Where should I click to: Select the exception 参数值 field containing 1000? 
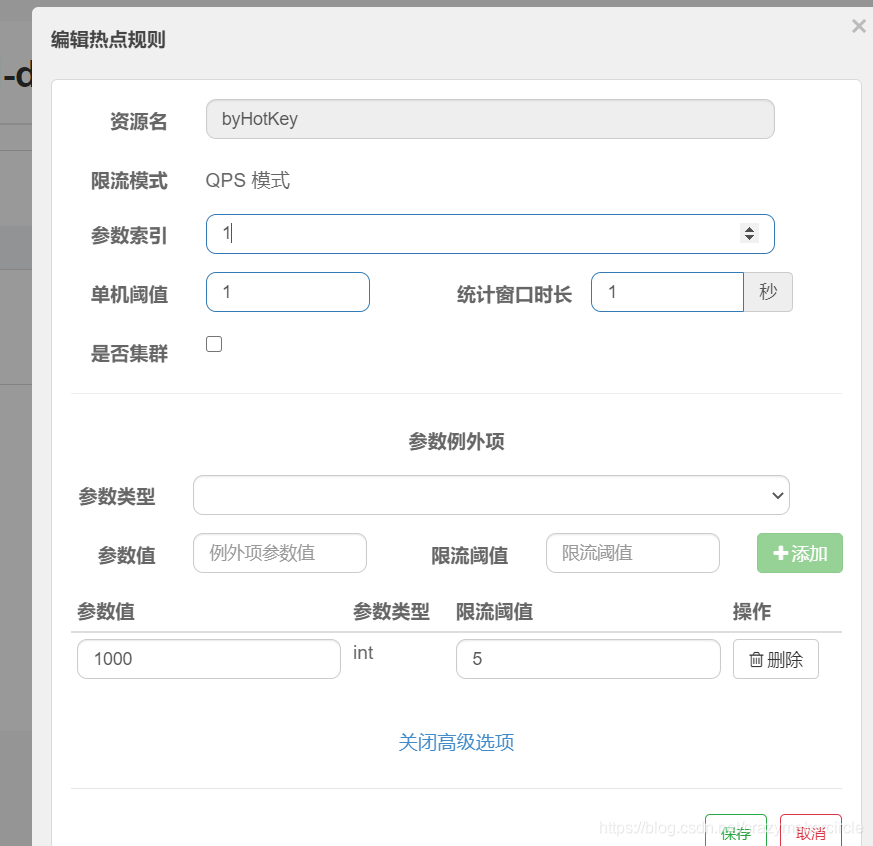pyautogui.click(x=208, y=658)
